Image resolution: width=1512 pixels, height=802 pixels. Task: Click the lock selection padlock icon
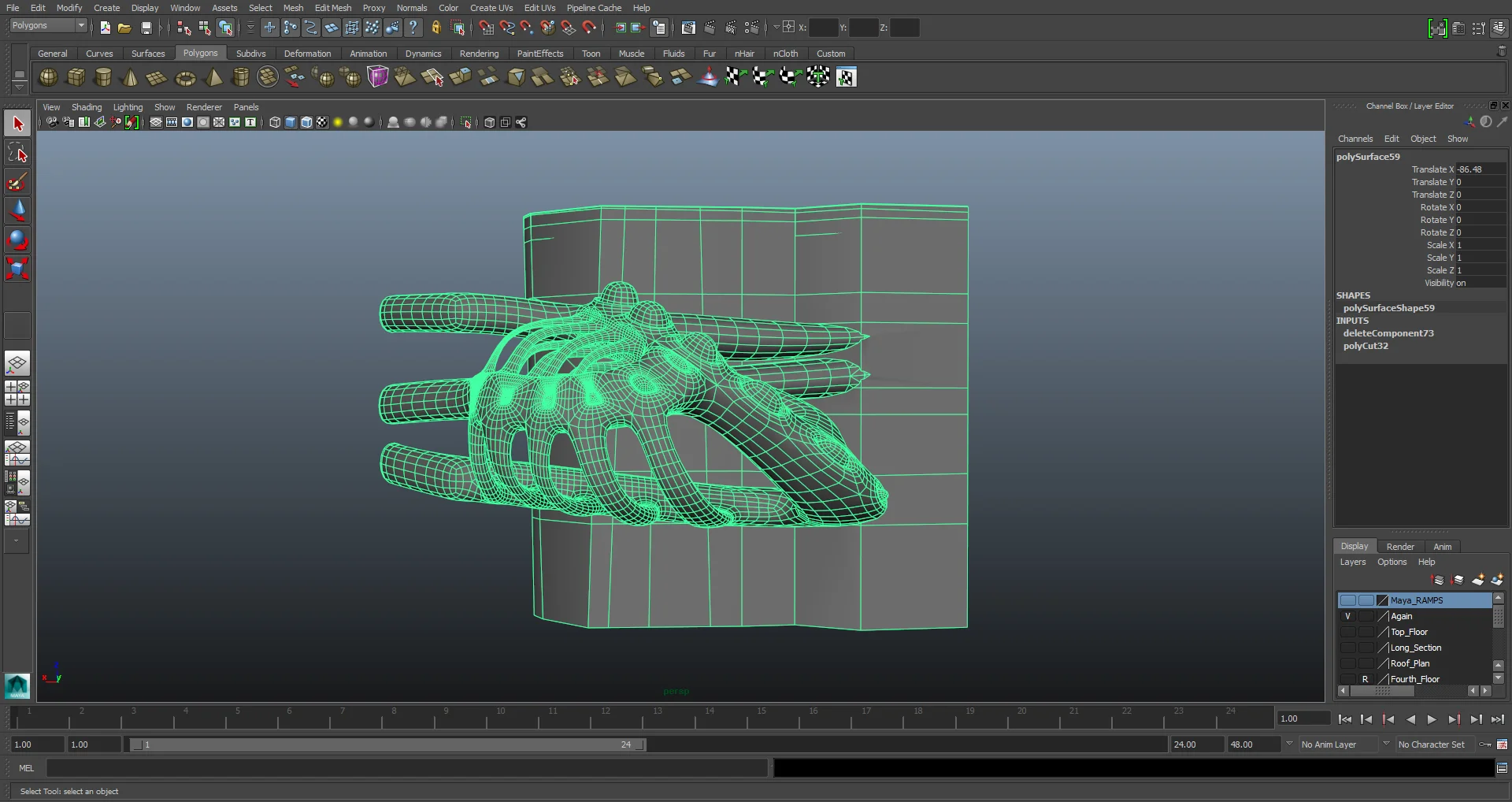coord(435,28)
